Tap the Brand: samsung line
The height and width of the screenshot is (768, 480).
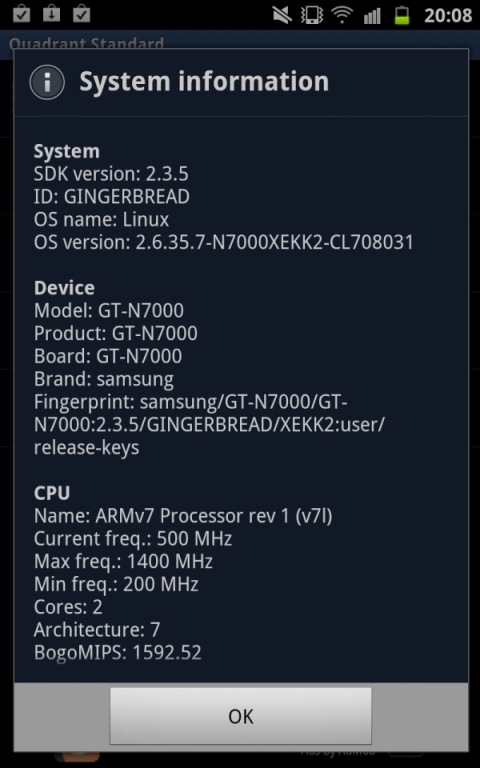104,379
